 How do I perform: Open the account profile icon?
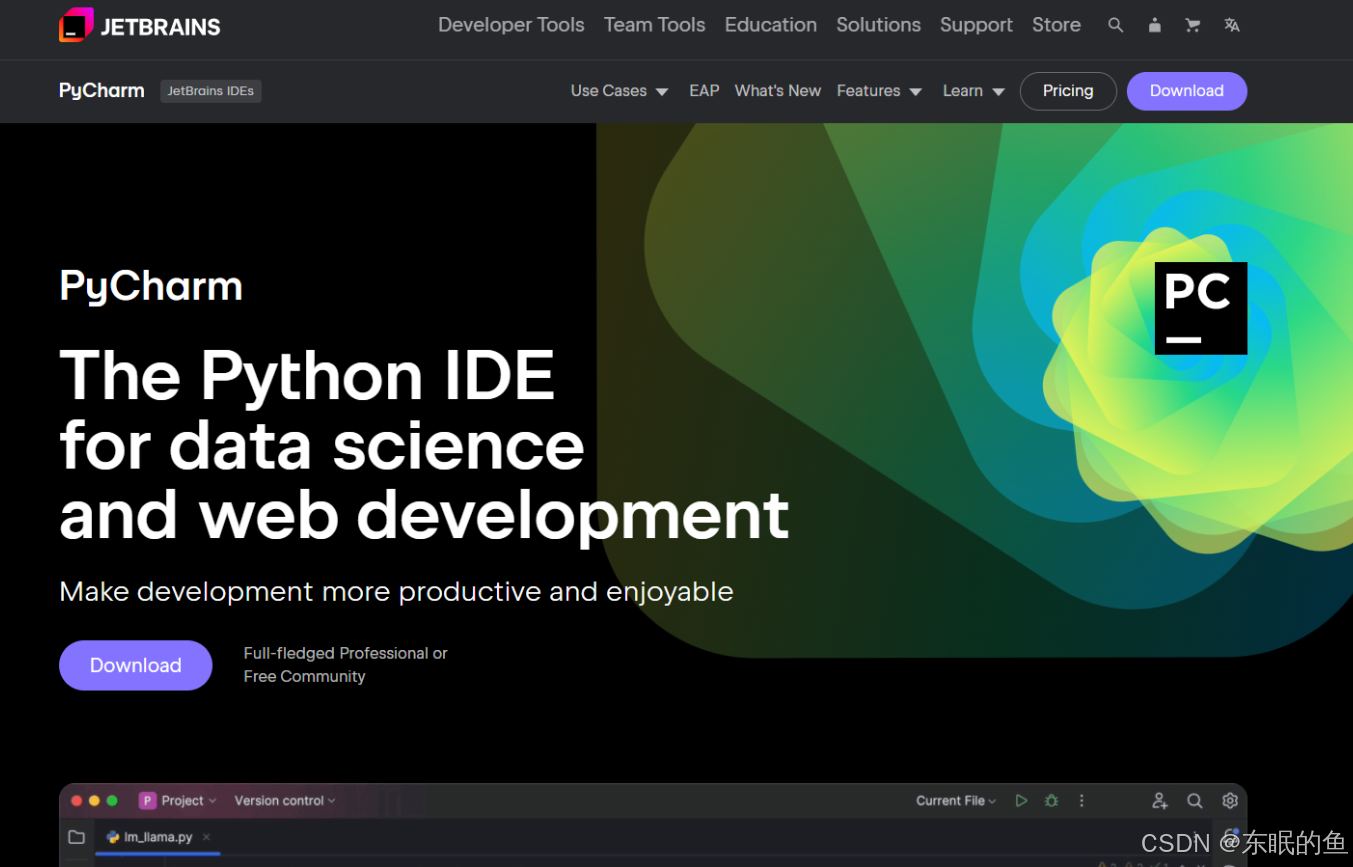tap(1154, 26)
